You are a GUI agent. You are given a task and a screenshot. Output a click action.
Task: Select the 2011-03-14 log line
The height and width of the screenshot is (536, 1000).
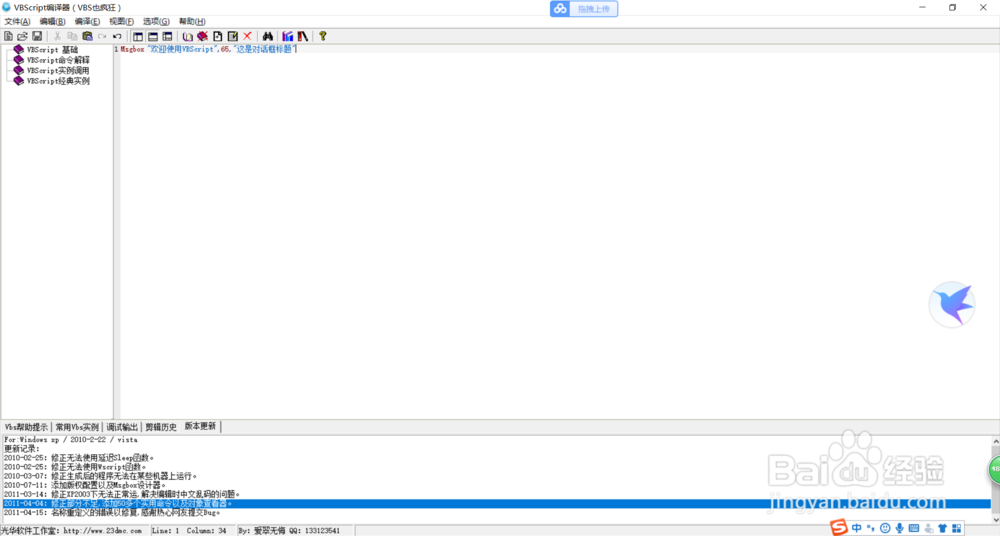coord(122,494)
